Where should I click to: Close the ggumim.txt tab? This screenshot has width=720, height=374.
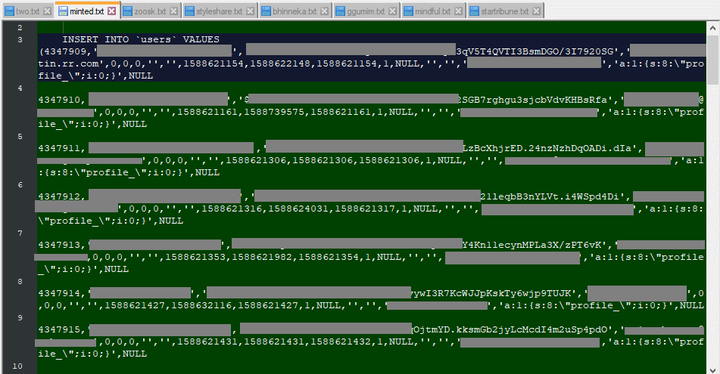tap(393, 11)
